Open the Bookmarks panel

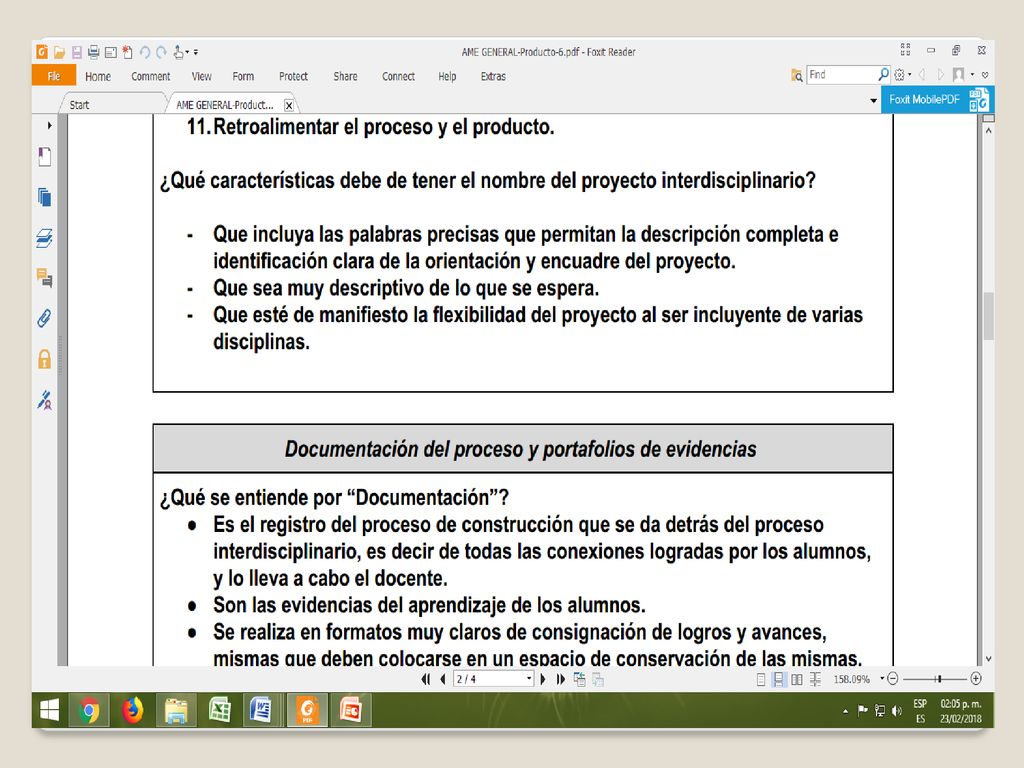[44, 157]
